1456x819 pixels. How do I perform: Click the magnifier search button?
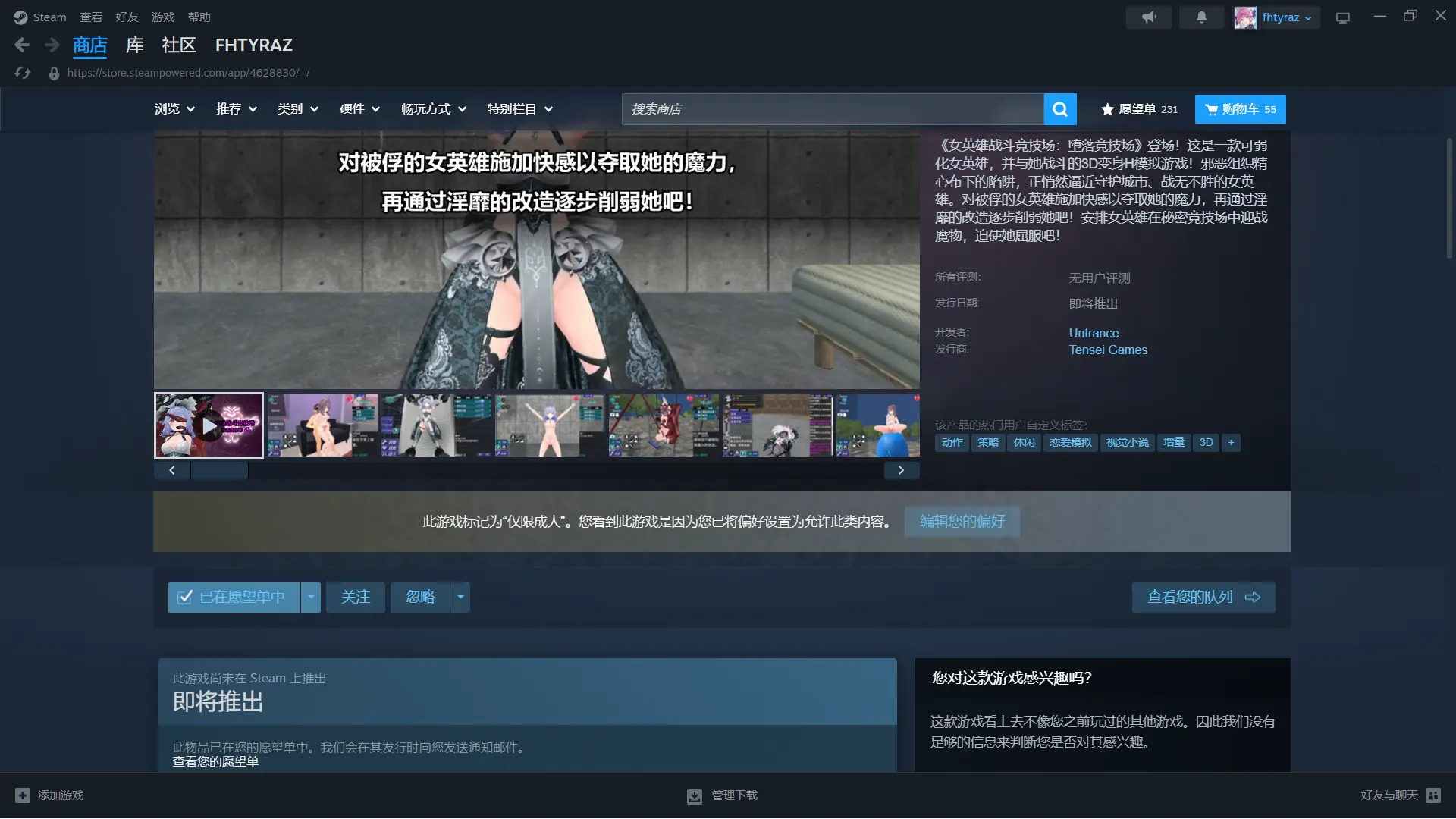tap(1060, 109)
